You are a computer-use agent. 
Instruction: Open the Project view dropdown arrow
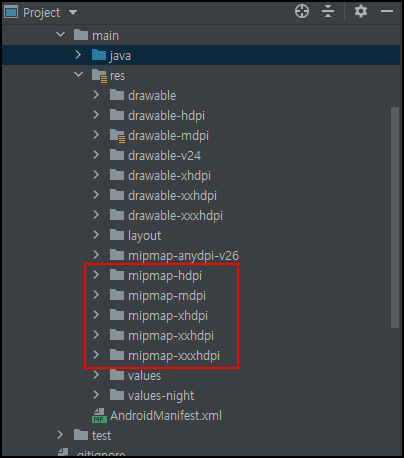[73, 13]
